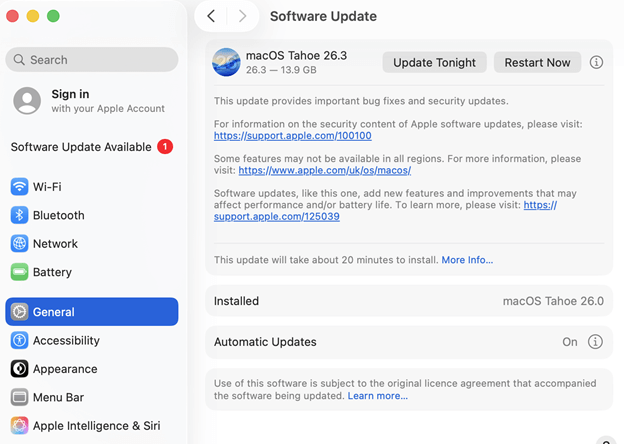
Task: Click the Update Tonight button
Action: coord(434,62)
